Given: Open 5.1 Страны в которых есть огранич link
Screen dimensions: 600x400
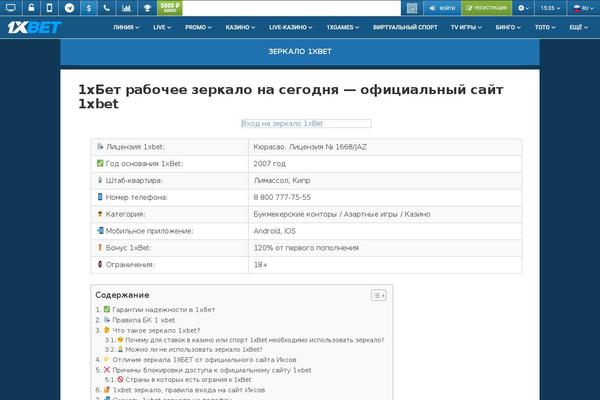Looking at the screenshot, I should (x=188, y=380).
